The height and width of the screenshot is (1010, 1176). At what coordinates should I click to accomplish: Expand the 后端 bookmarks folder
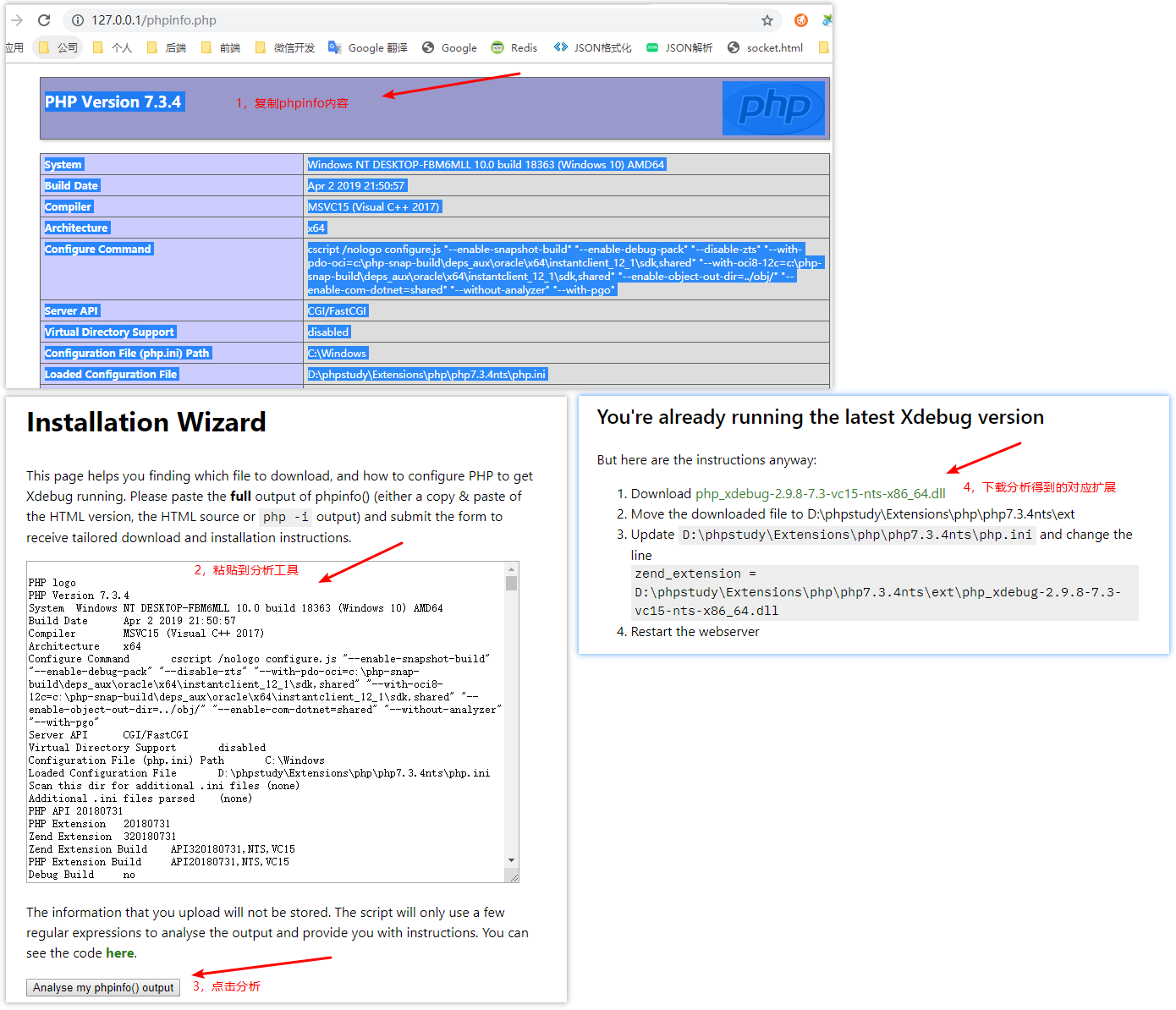pyautogui.click(x=166, y=48)
